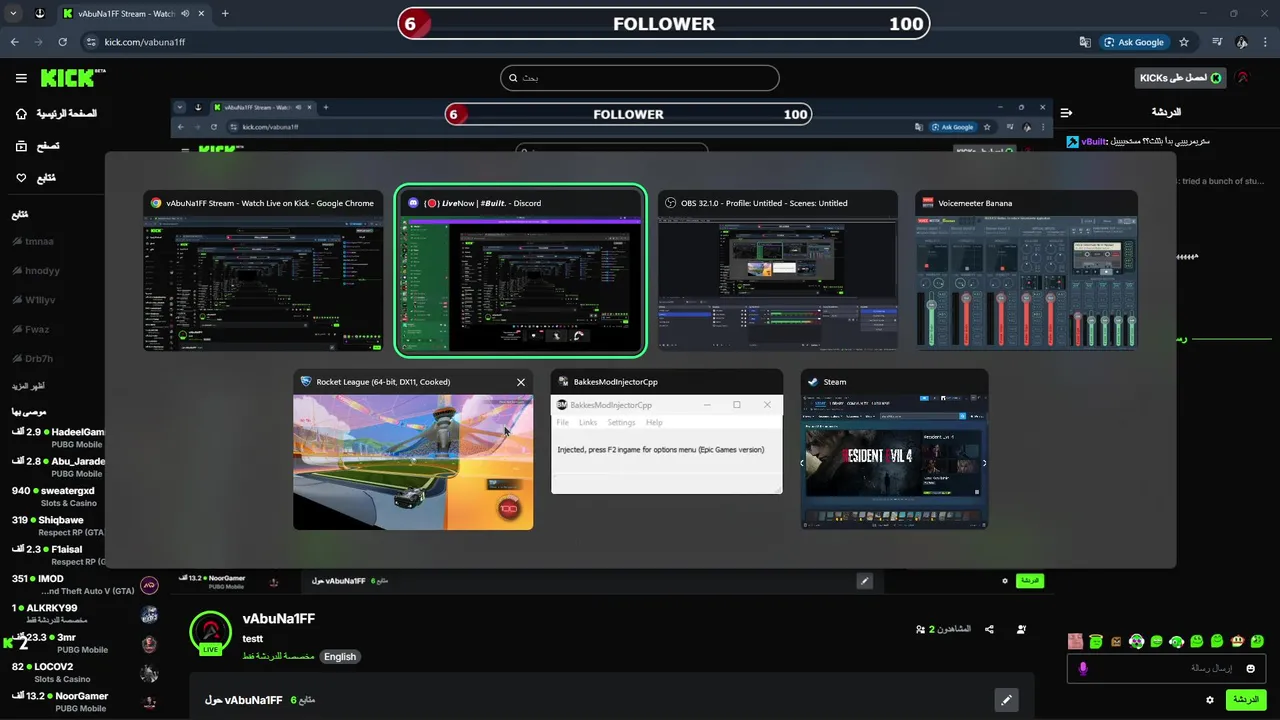The width and height of the screenshot is (1280, 720).
Task: Open Chrome media controls icon
Action: (1217, 42)
